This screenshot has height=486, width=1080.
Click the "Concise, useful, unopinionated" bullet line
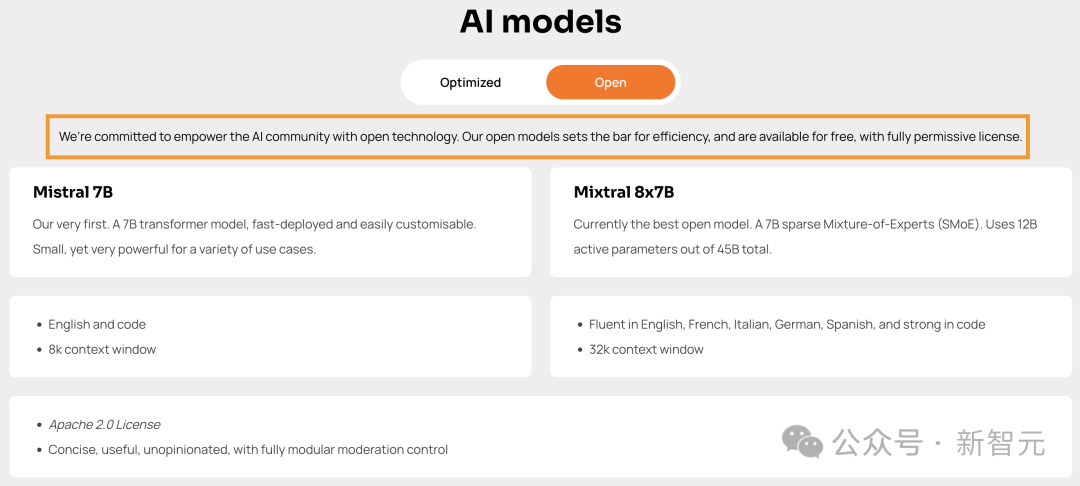tap(248, 450)
